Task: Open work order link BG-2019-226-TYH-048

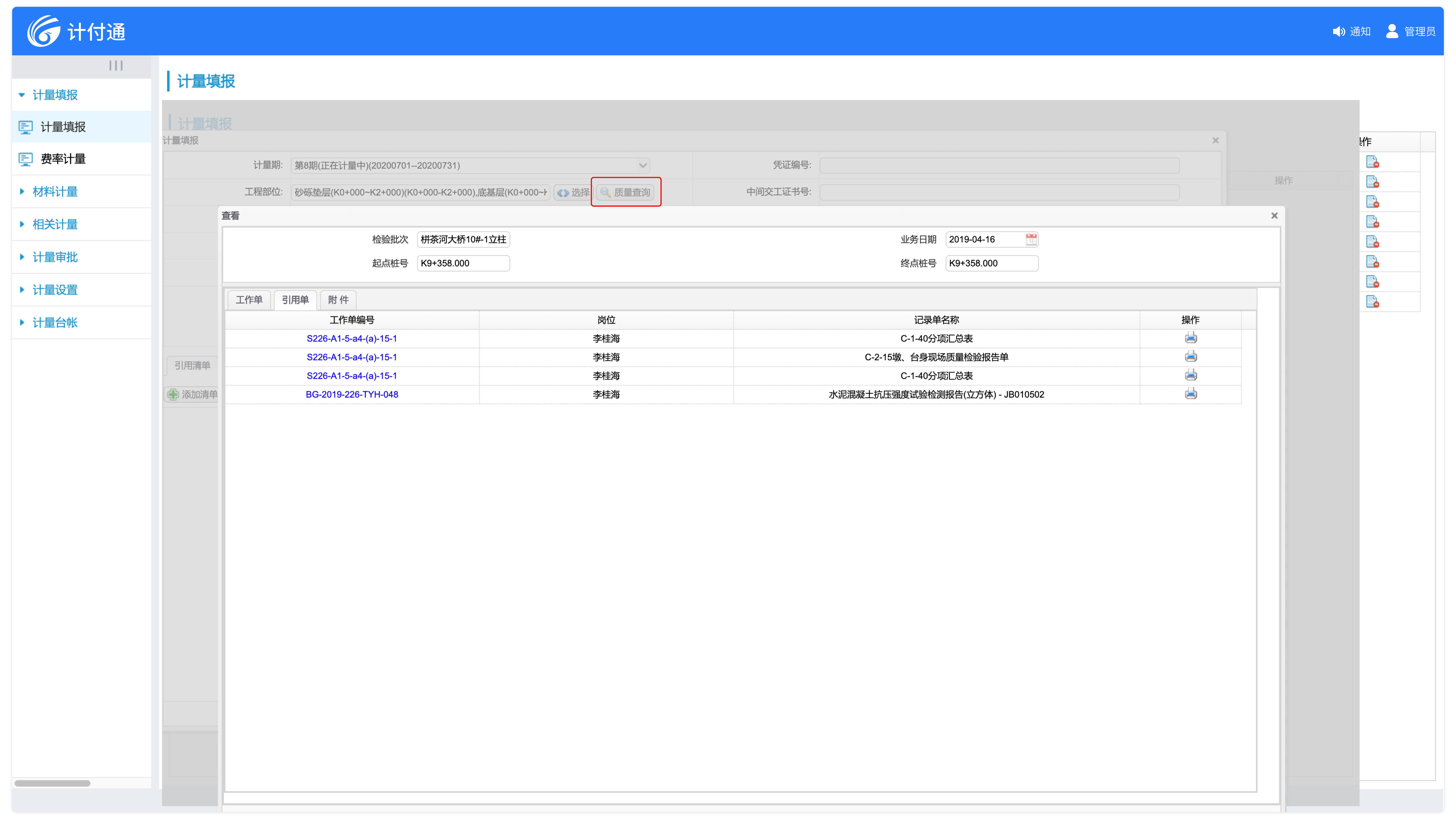Action: point(352,395)
